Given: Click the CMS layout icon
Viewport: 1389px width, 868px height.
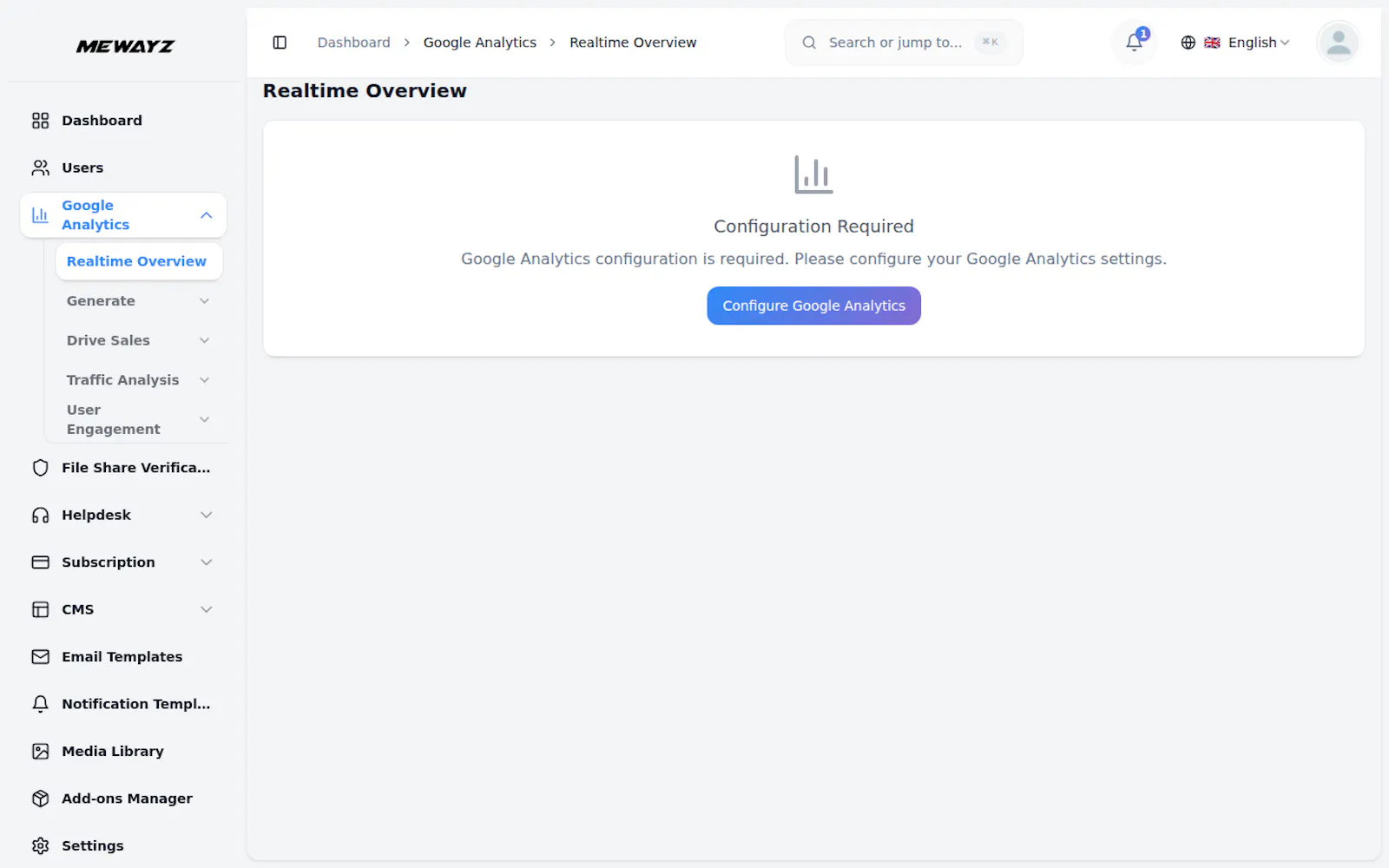Looking at the screenshot, I should tap(40, 609).
